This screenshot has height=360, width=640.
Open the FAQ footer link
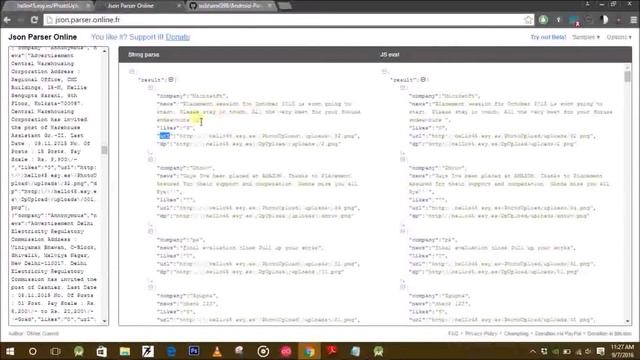(x=453, y=333)
